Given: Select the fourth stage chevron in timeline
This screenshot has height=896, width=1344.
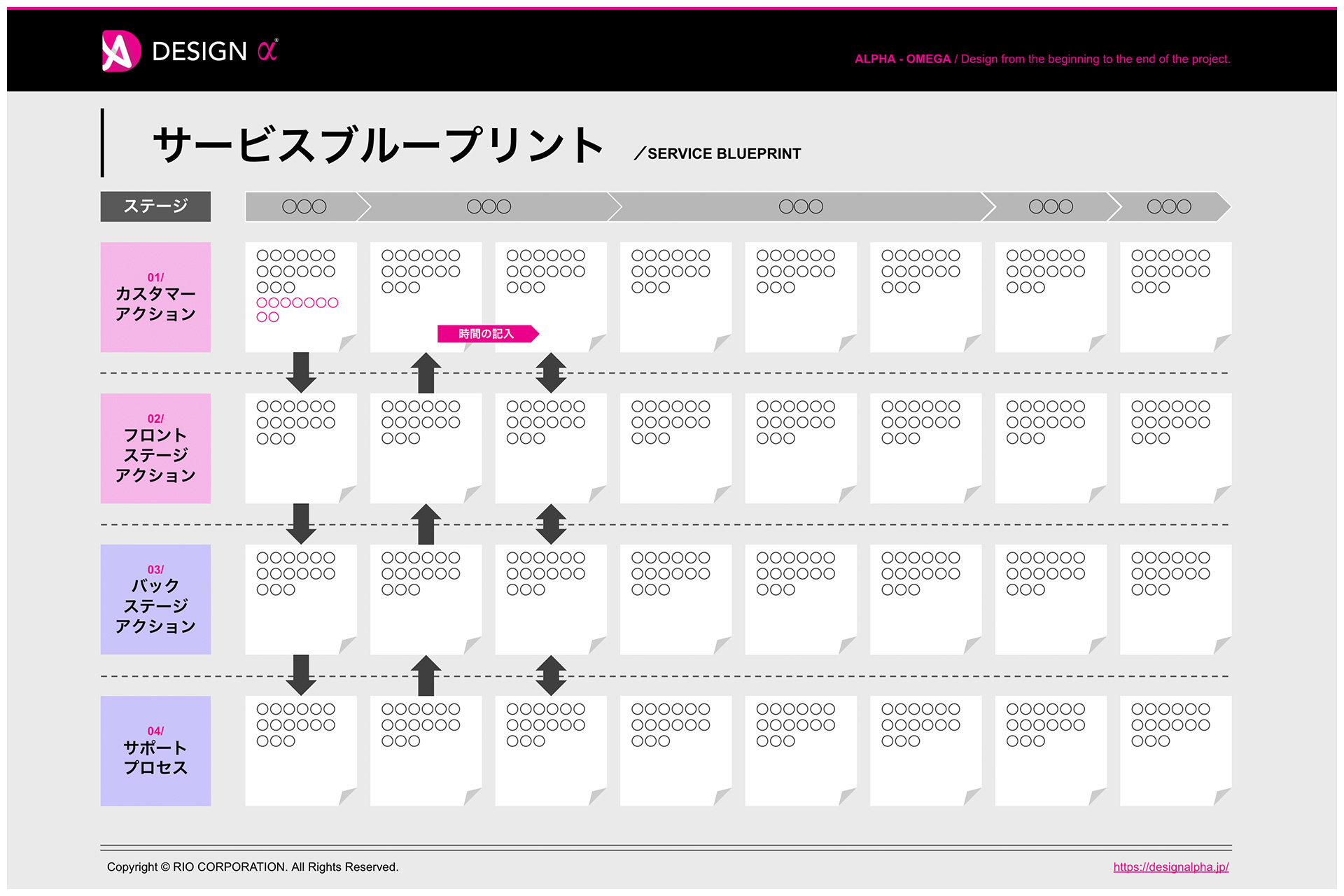Looking at the screenshot, I should (x=1051, y=206).
